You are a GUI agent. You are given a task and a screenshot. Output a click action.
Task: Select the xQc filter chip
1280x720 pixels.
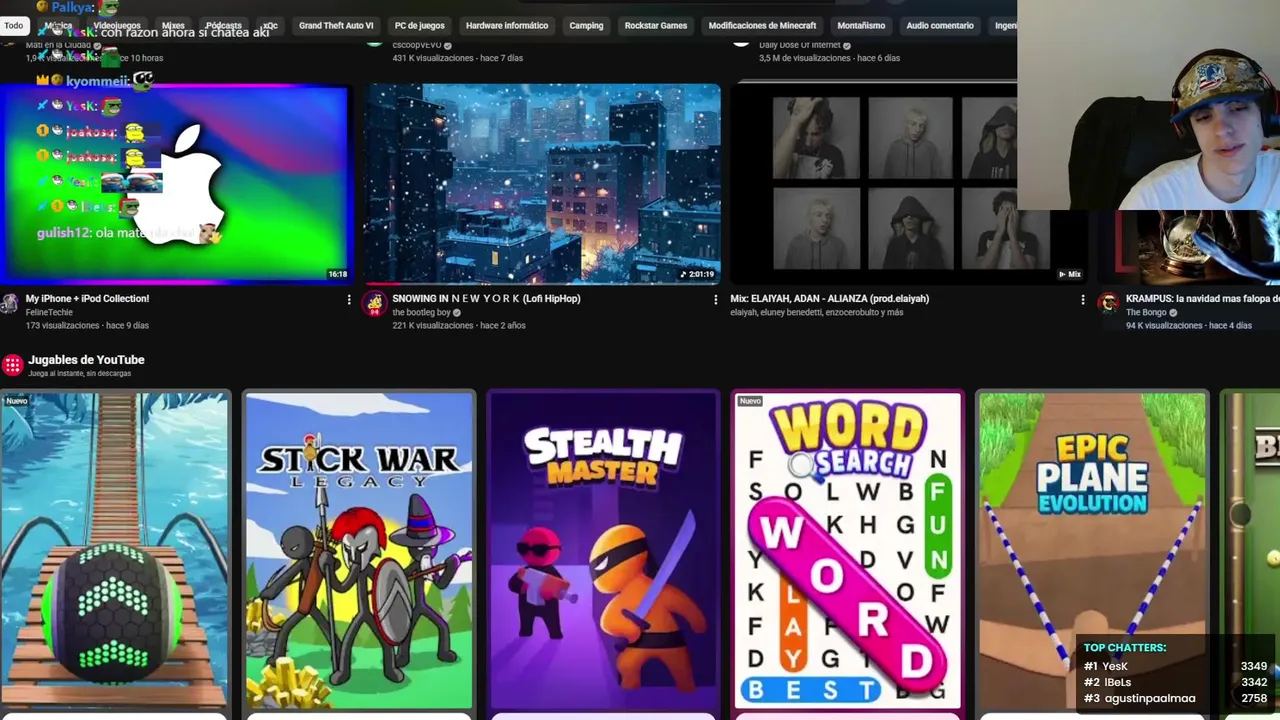(x=269, y=26)
